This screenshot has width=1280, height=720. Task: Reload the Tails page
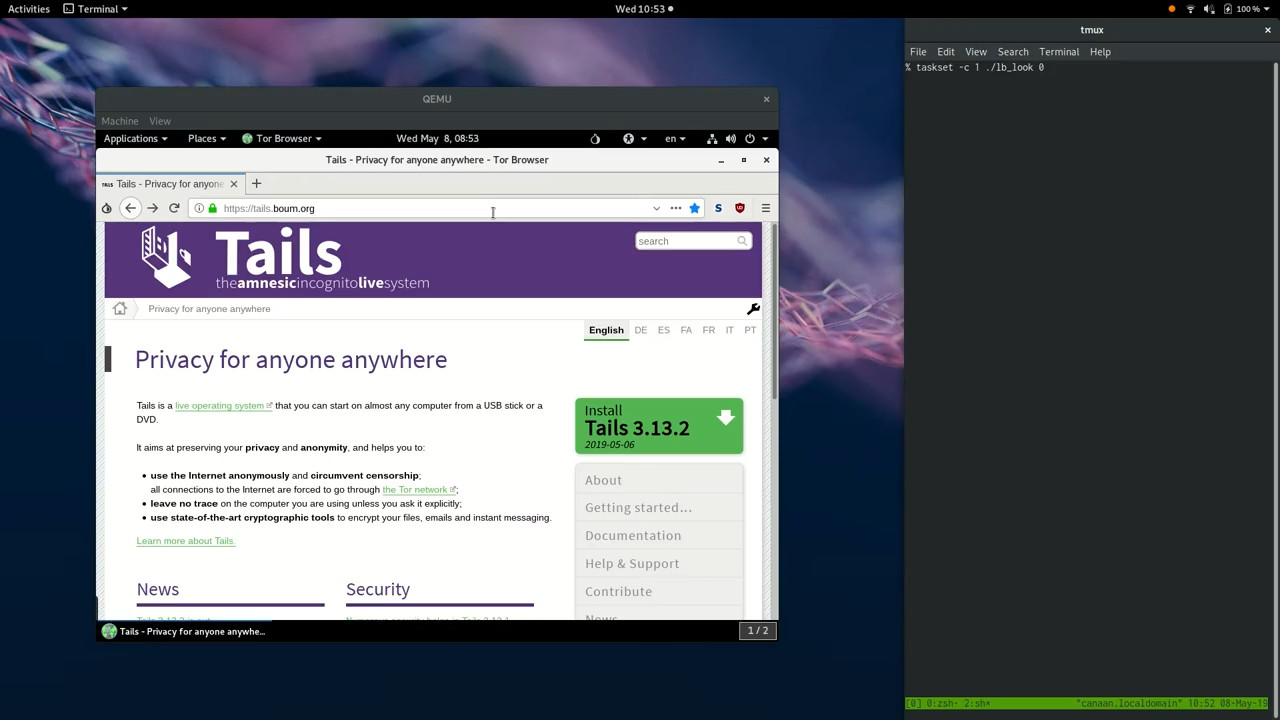coord(174,208)
